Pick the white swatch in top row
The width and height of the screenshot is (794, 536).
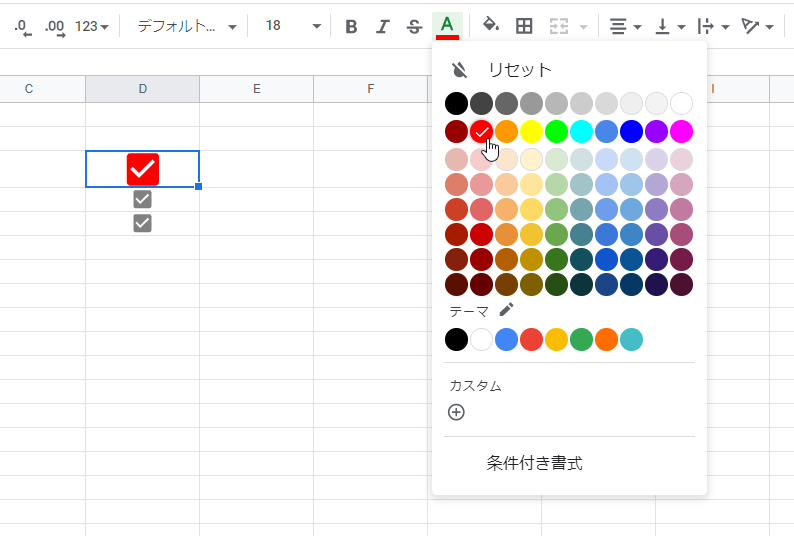pyautogui.click(x=681, y=104)
